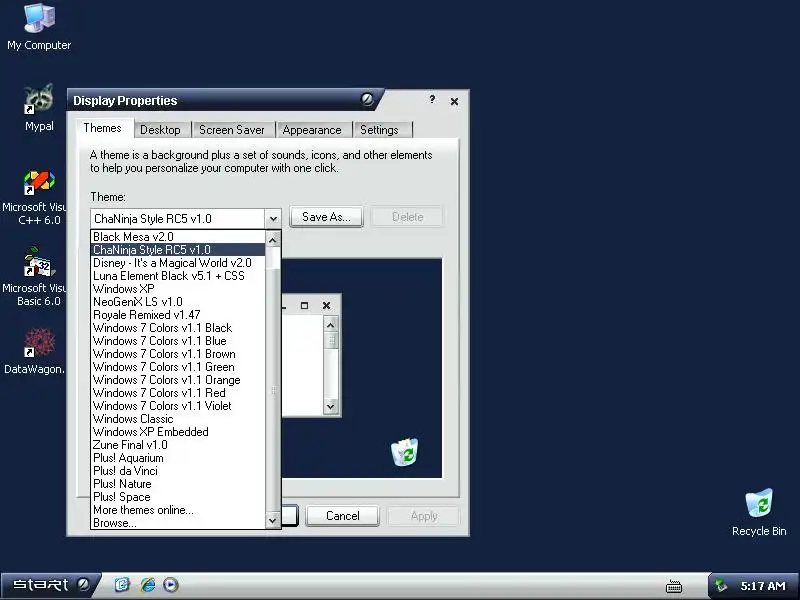Image resolution: width=800 pixels, height=600 pixels.
Task: Choose Windows 7 Colors v1.1 Brown
Action: click(x=178, y=354)
